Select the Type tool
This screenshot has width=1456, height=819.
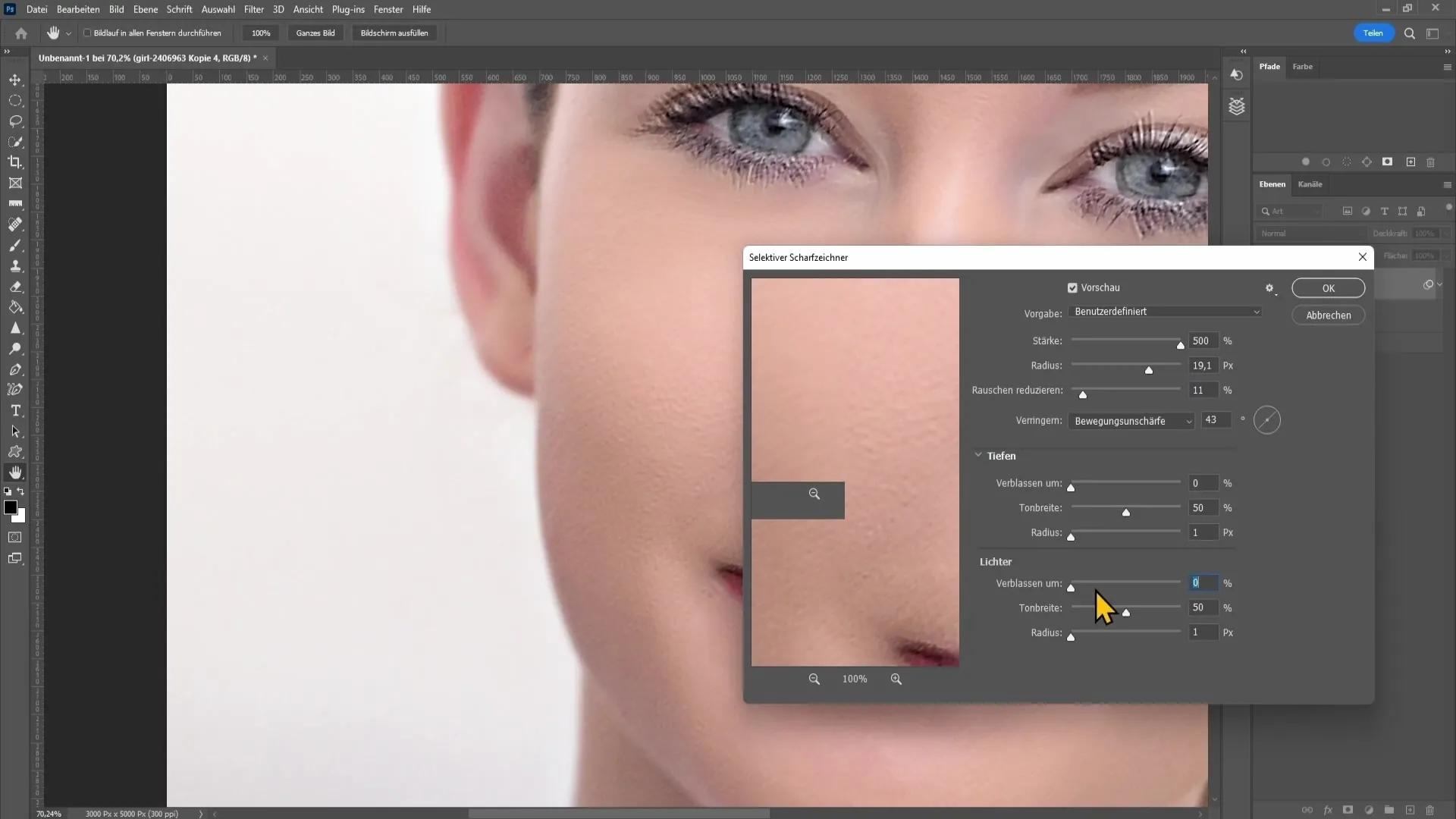pos(15,410)
